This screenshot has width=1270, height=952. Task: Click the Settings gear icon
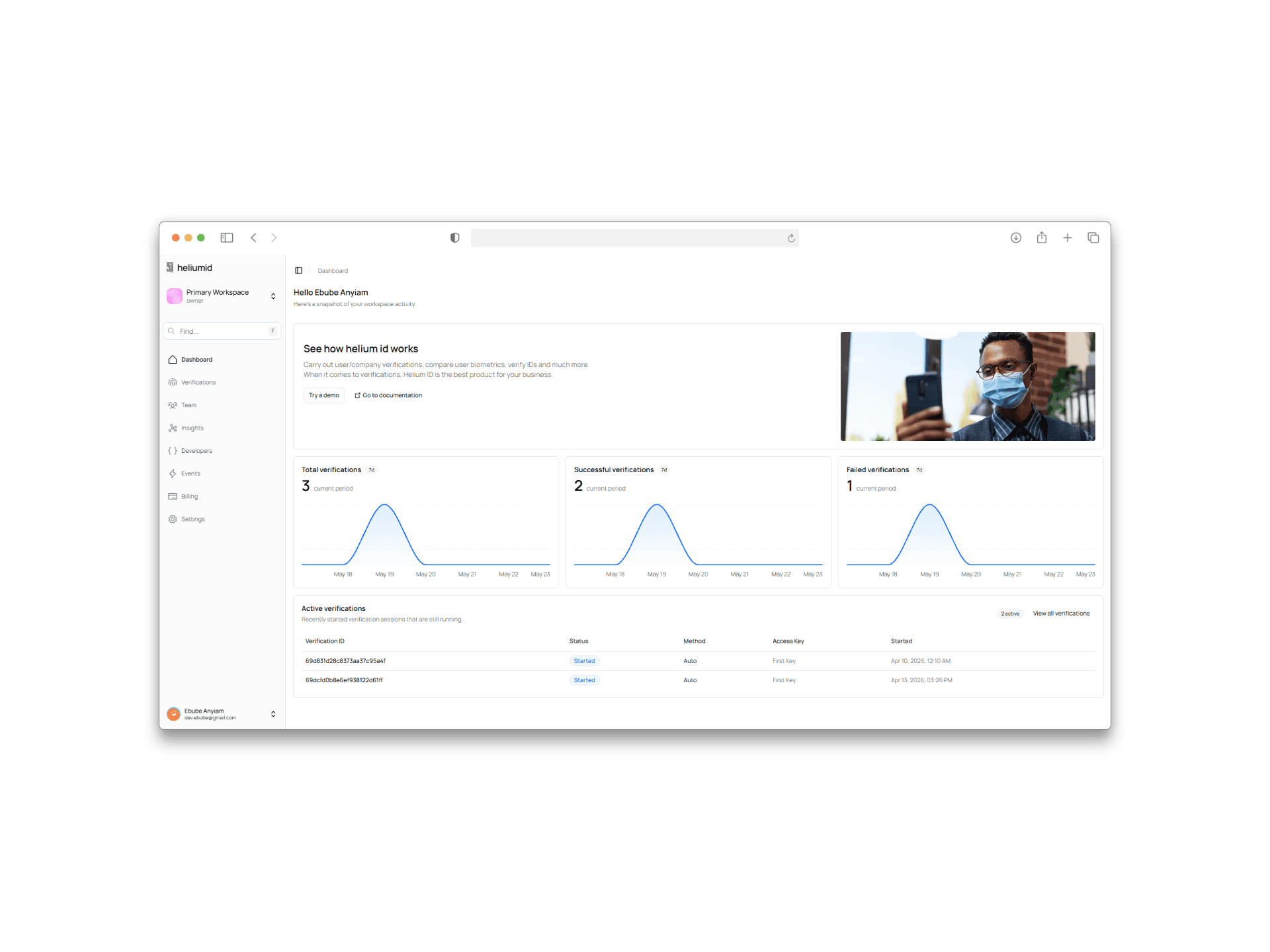pyautogui.click(x=173, y=519)
